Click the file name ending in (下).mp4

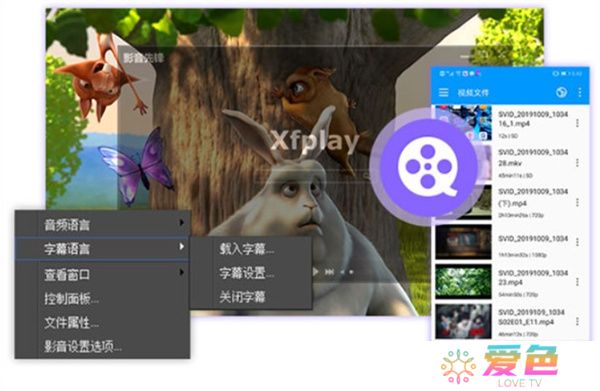pos(533,197)
